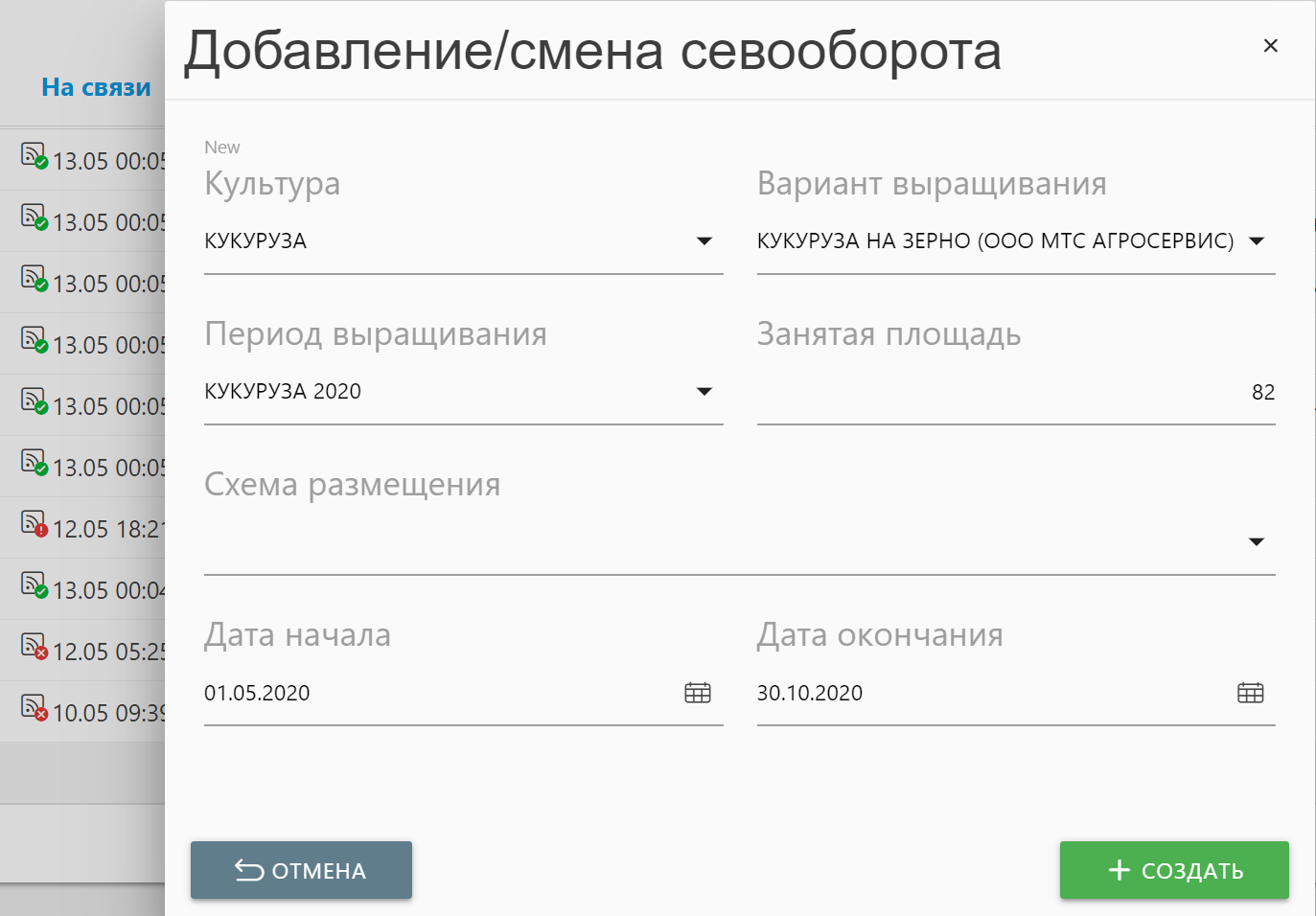Screen dimensions: 1316x916
Task: Open the Схема размещения dropdown arrow
Action: [1257, 541]
